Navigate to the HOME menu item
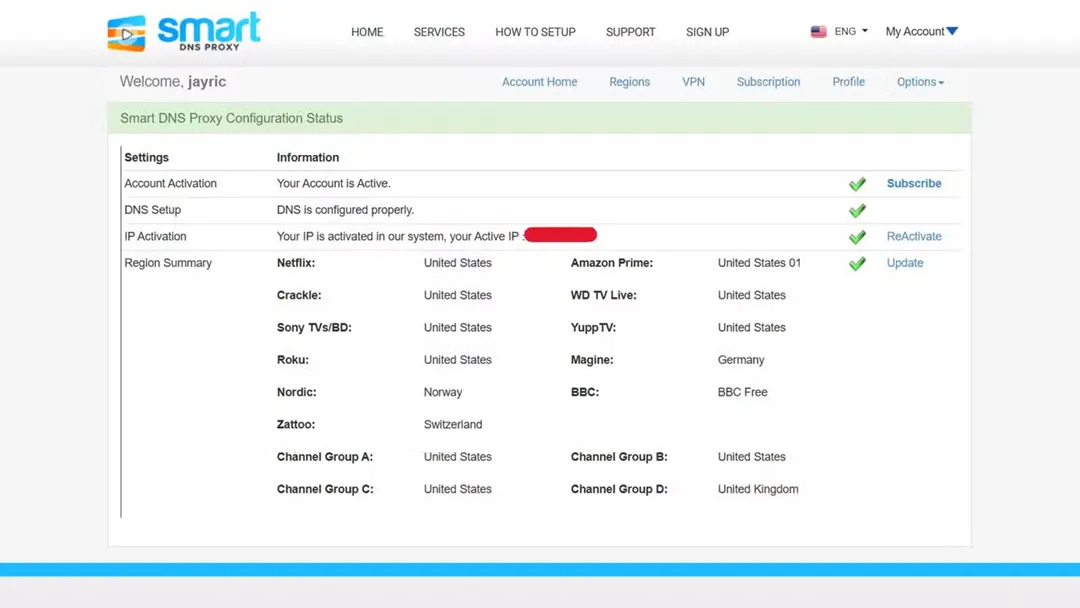Image resolution: width=1080 pixels, height=608 pixels. (367, 32)
